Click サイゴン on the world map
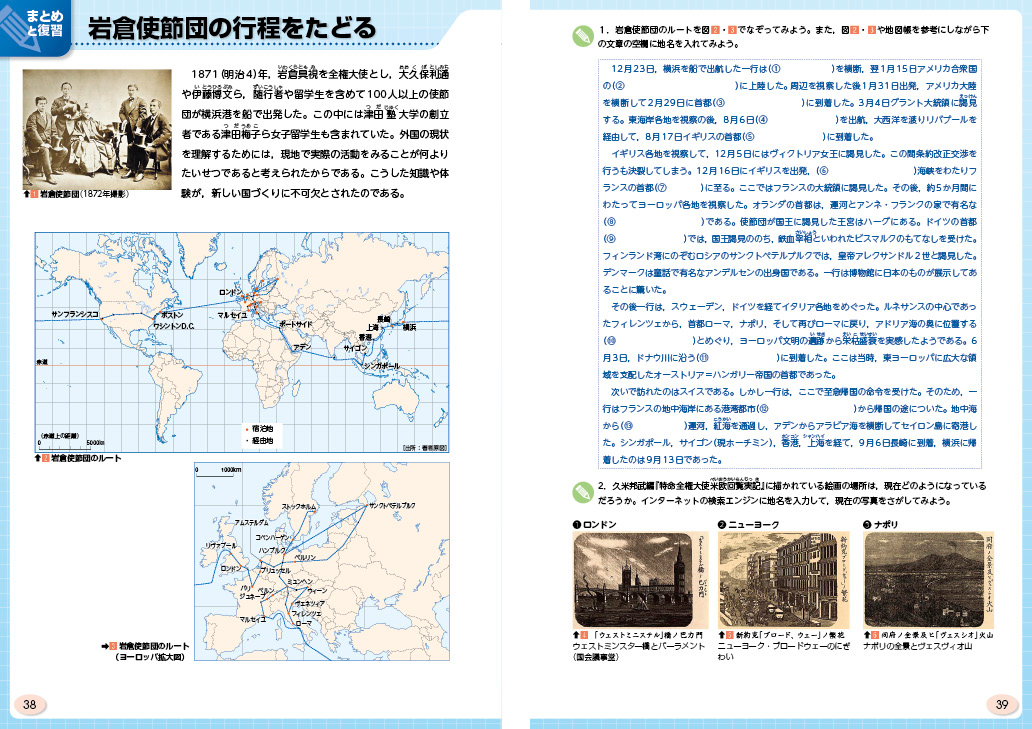The height and width of the screenshot is (729, 1032). click(355, 348)
